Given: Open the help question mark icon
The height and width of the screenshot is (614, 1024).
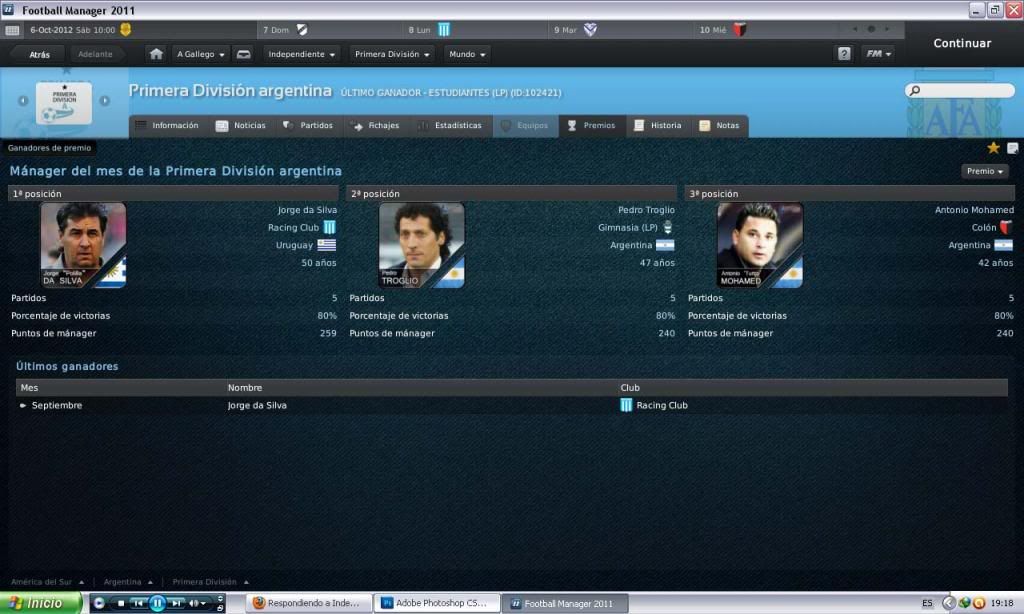Looking at the screenshot, I should [x=844, y=54].
